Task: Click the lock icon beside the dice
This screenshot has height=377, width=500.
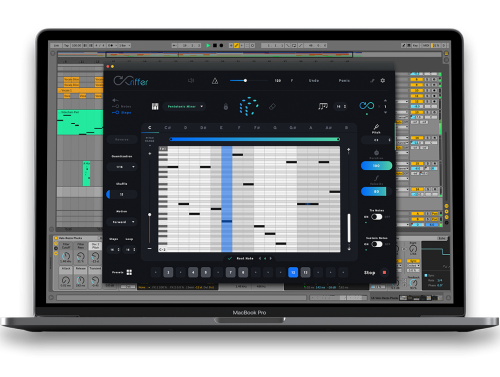Action: (x=226, y=107)
